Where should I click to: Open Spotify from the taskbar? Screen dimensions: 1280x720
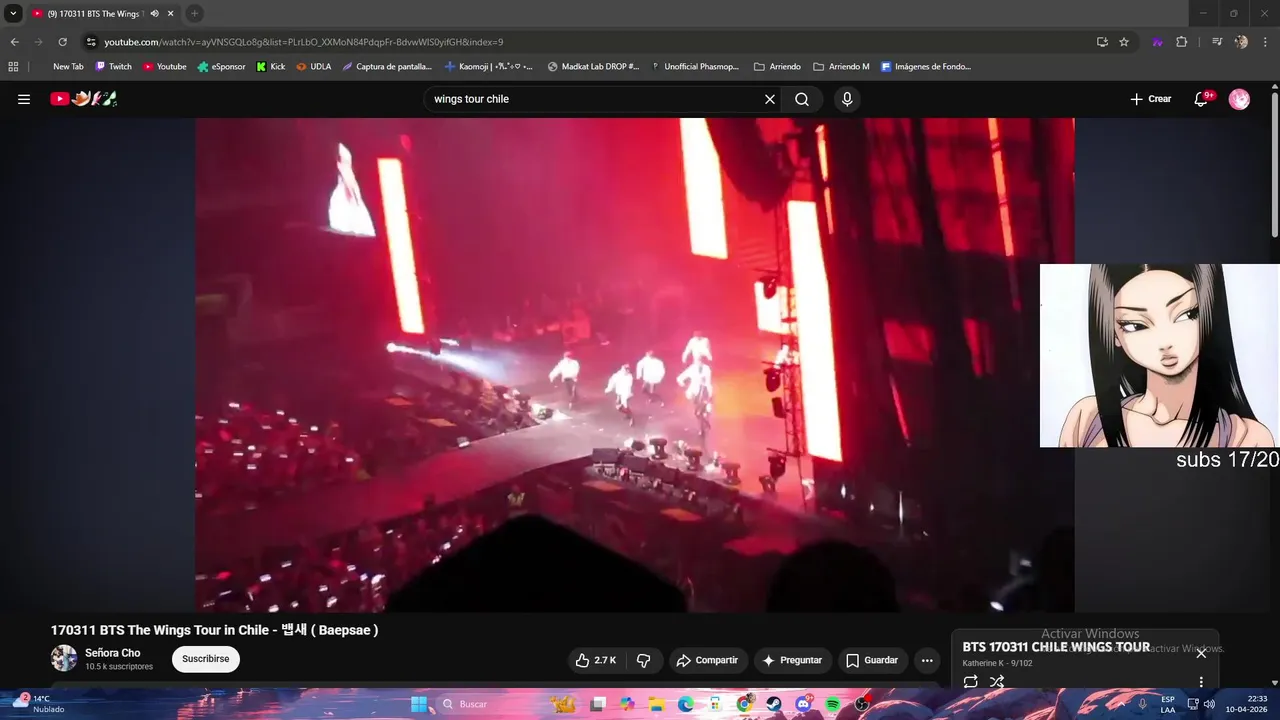[832, 704]
